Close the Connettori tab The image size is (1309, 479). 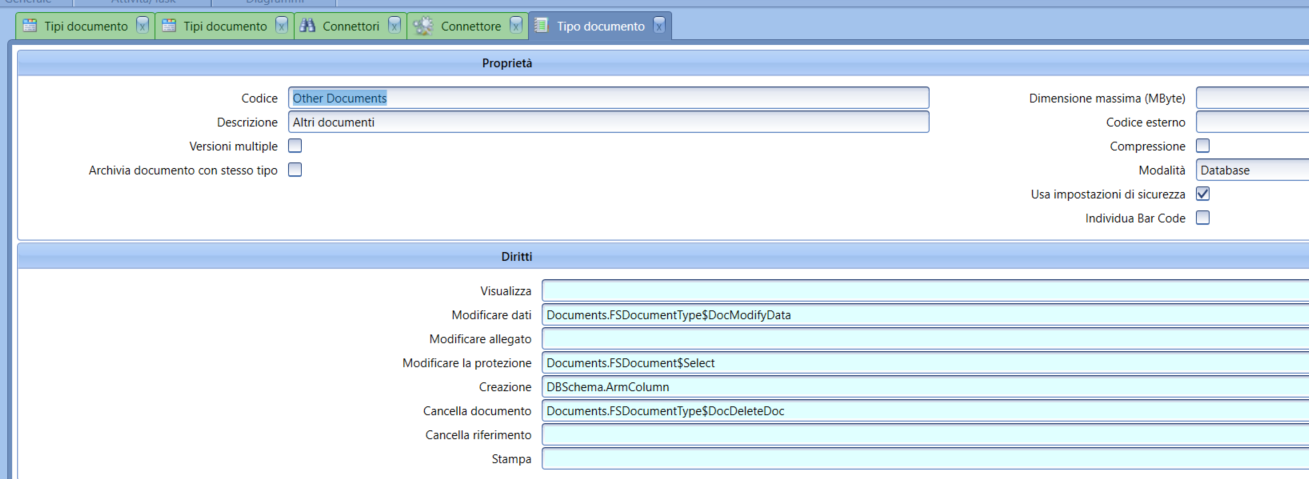394,27
